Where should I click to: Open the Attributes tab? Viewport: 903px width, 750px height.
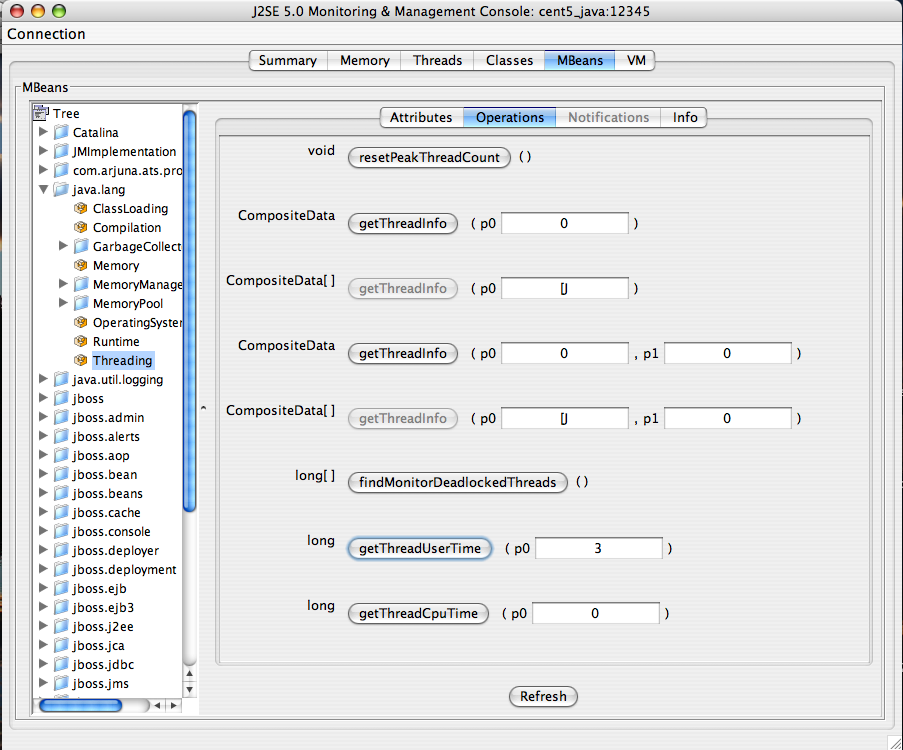pos(420,117)
